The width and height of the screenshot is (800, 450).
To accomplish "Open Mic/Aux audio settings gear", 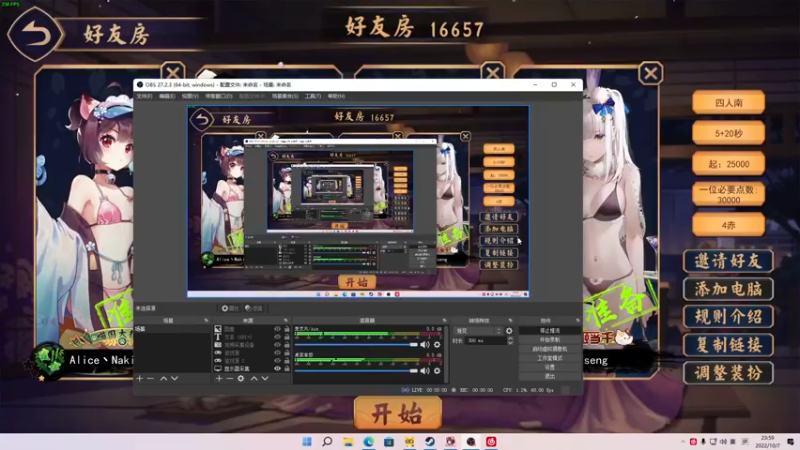I will (437, 345).
